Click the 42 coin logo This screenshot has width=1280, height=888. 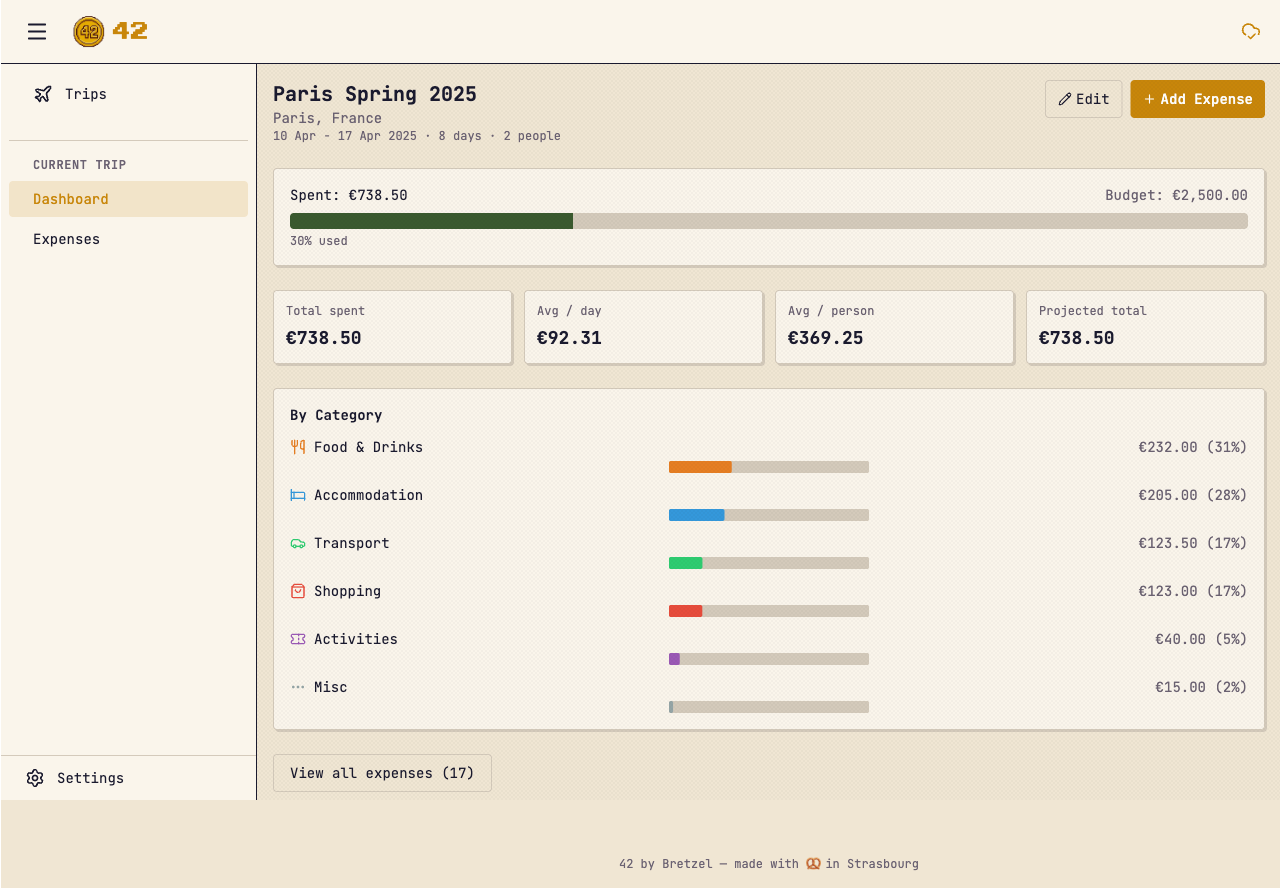pyautogui.click(x=89, y=31)
